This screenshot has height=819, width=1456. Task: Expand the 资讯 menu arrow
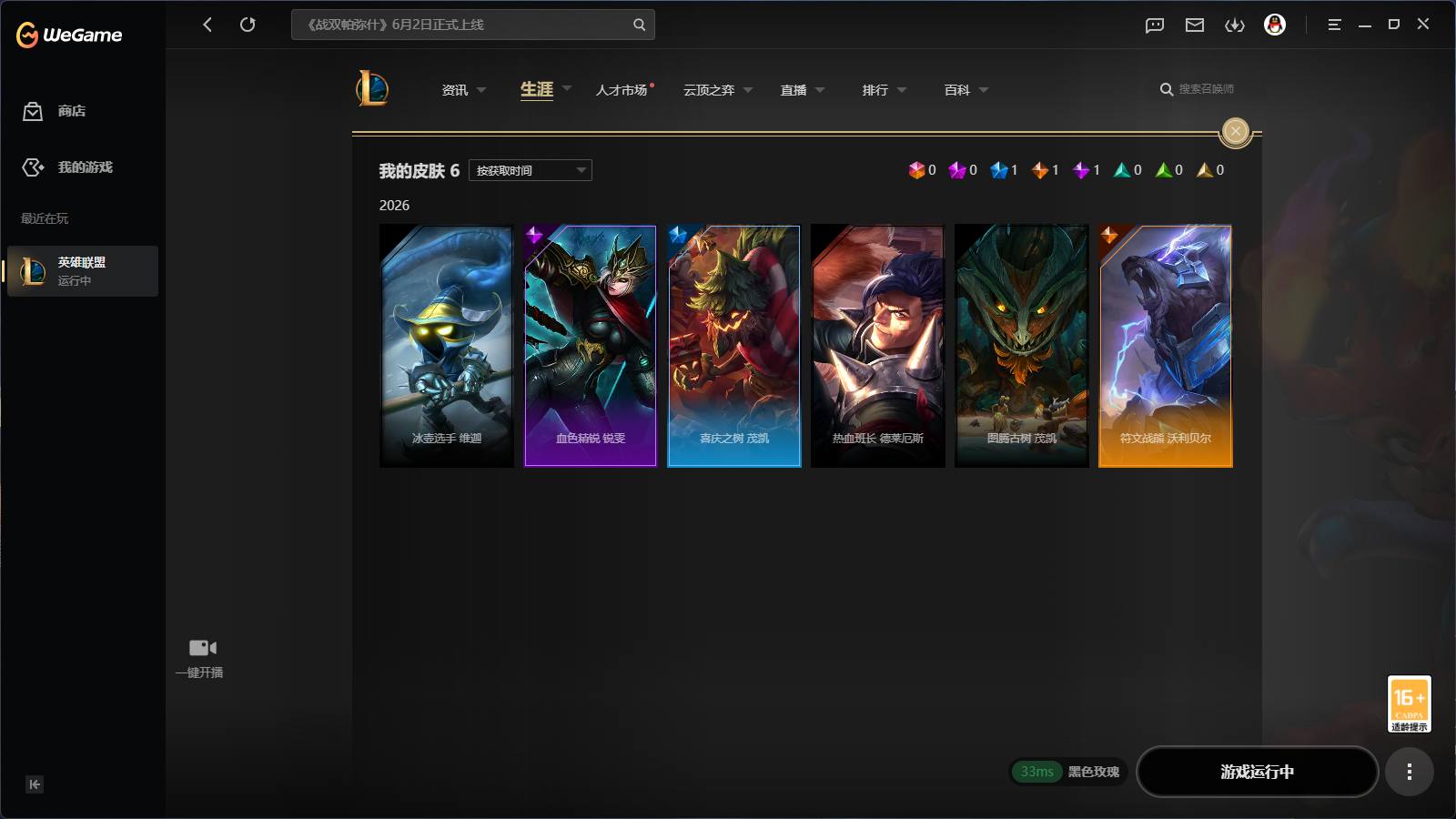click(481, 90)
